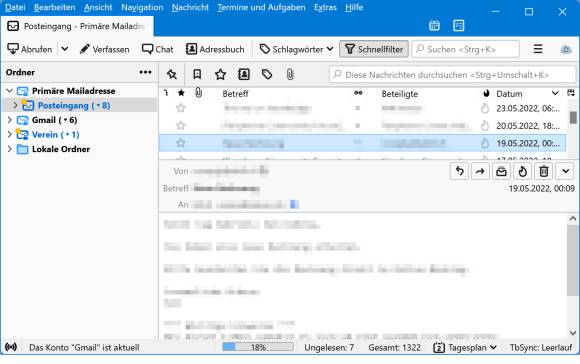Switch to the Posteingang tab
The width and height of the screenshot is (580, 364).
(77, 26)
